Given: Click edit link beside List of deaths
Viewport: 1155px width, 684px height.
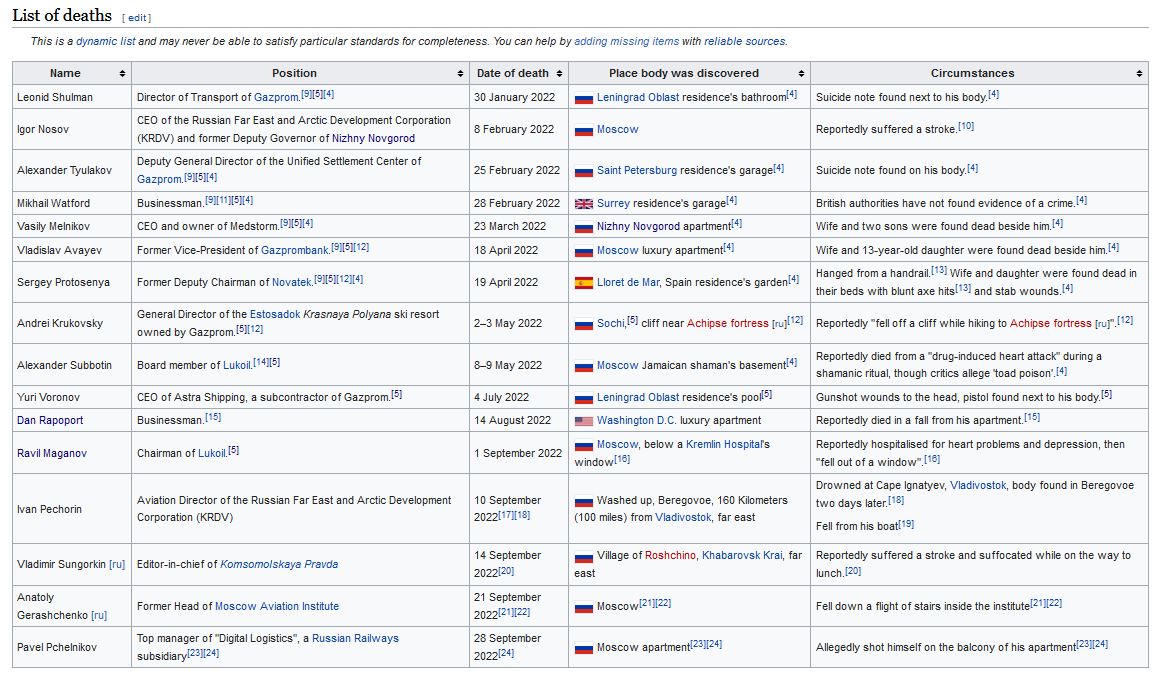Looking at the screenshot, I should click(x=137, y=18).
